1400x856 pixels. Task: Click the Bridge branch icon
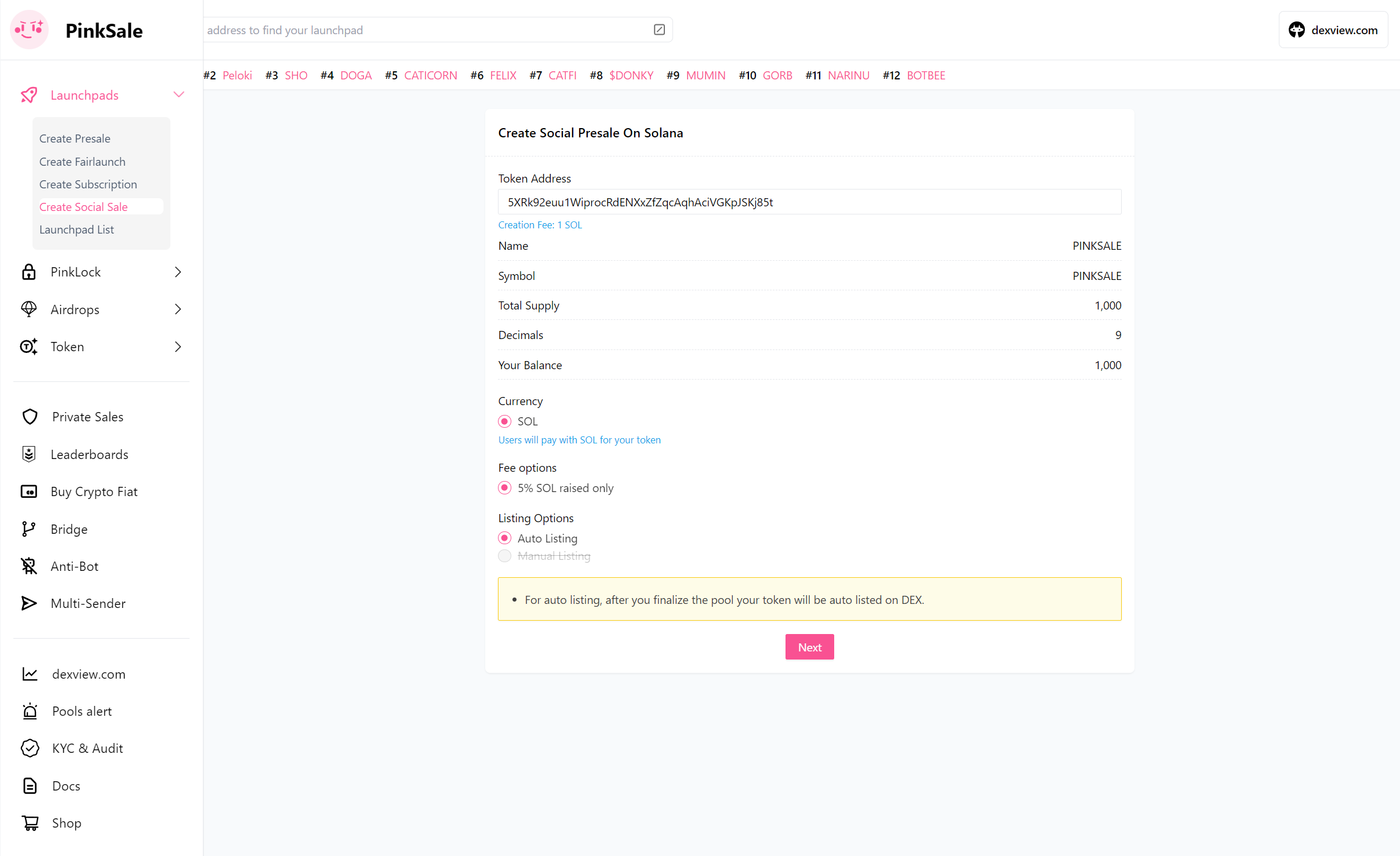[28, 529]
